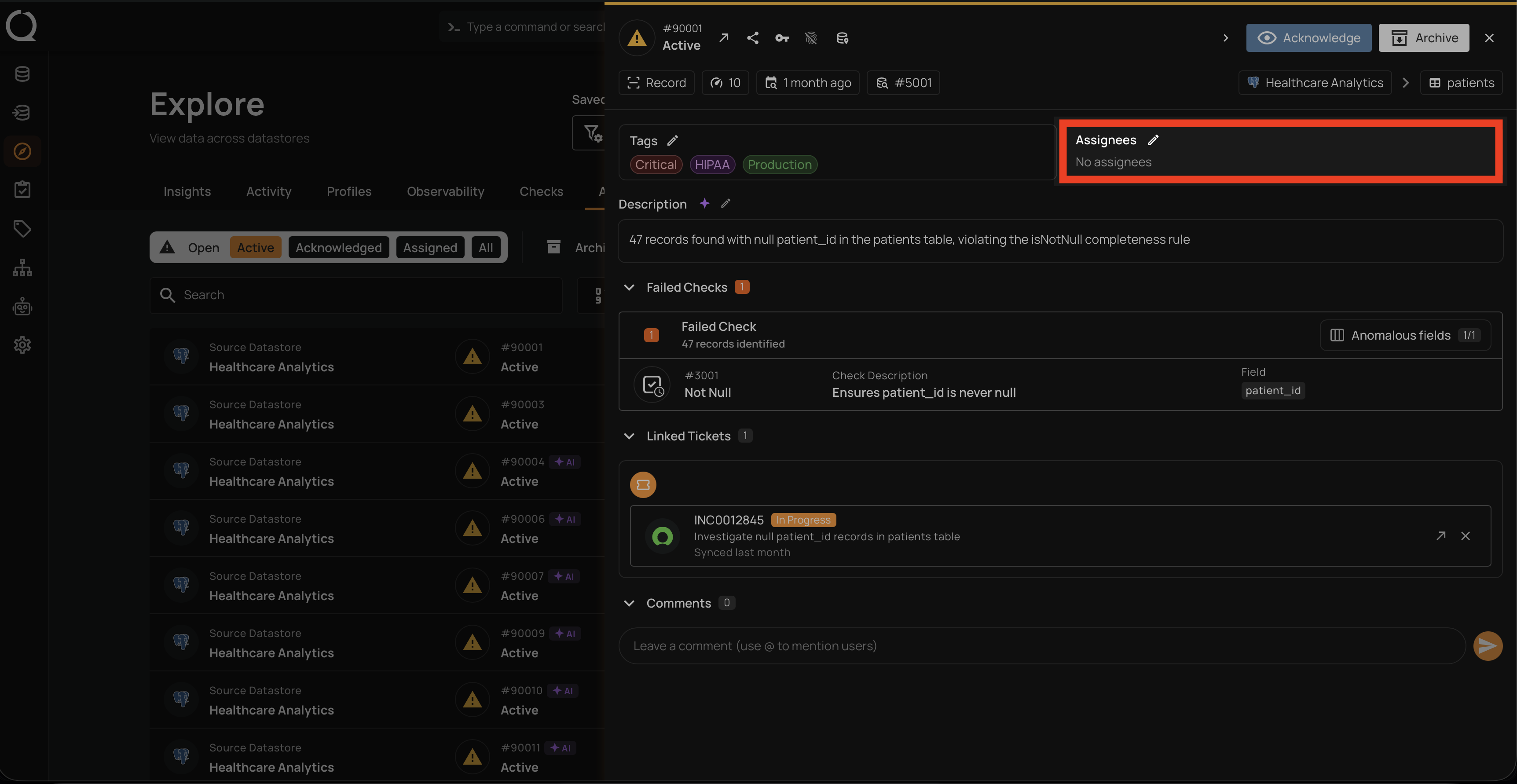Click the Production tag chip
The width and height of the screenshot is (1517, 784).
pos(780,165)
